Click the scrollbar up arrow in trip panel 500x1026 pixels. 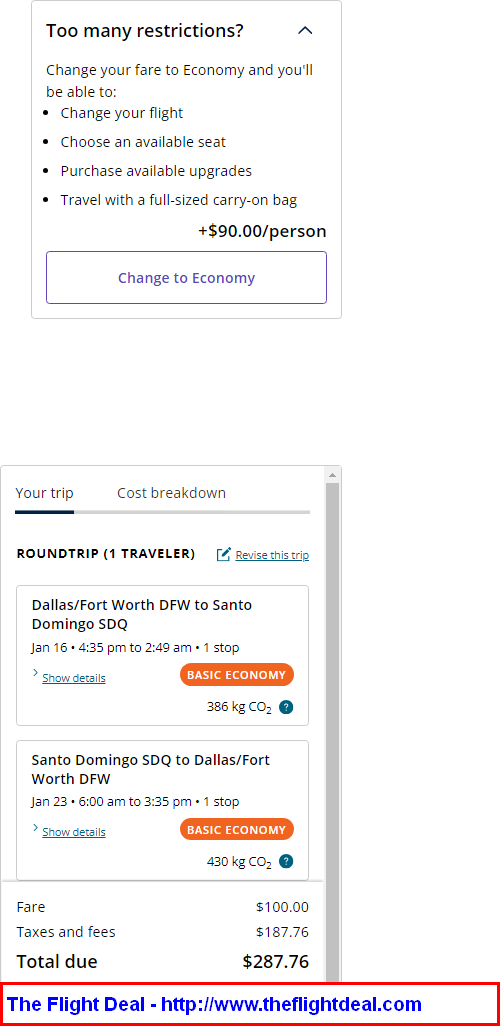tap(332, 474)
